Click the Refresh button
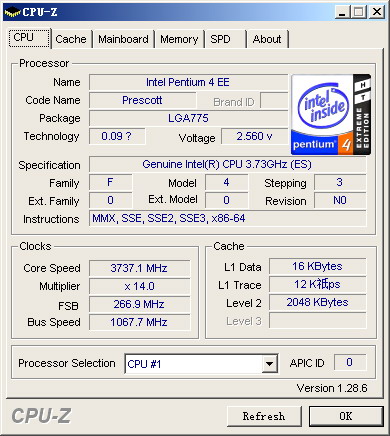Screen dimensions: 390x436 (x=264, y=416)
